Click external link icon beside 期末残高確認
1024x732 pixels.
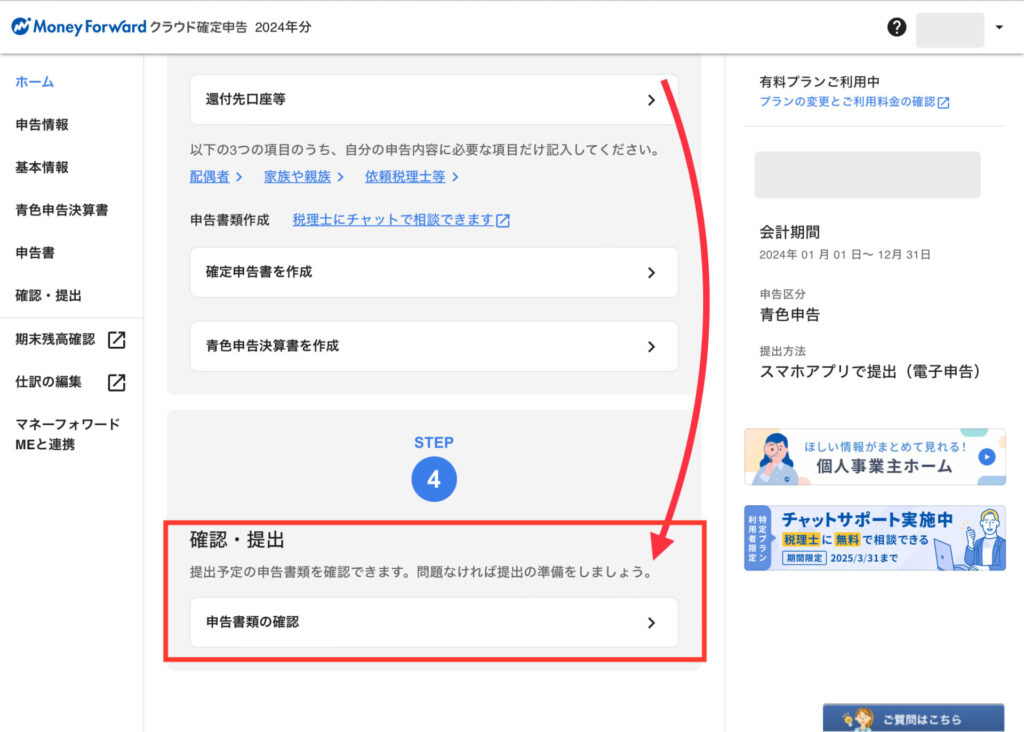click(117, 340)
